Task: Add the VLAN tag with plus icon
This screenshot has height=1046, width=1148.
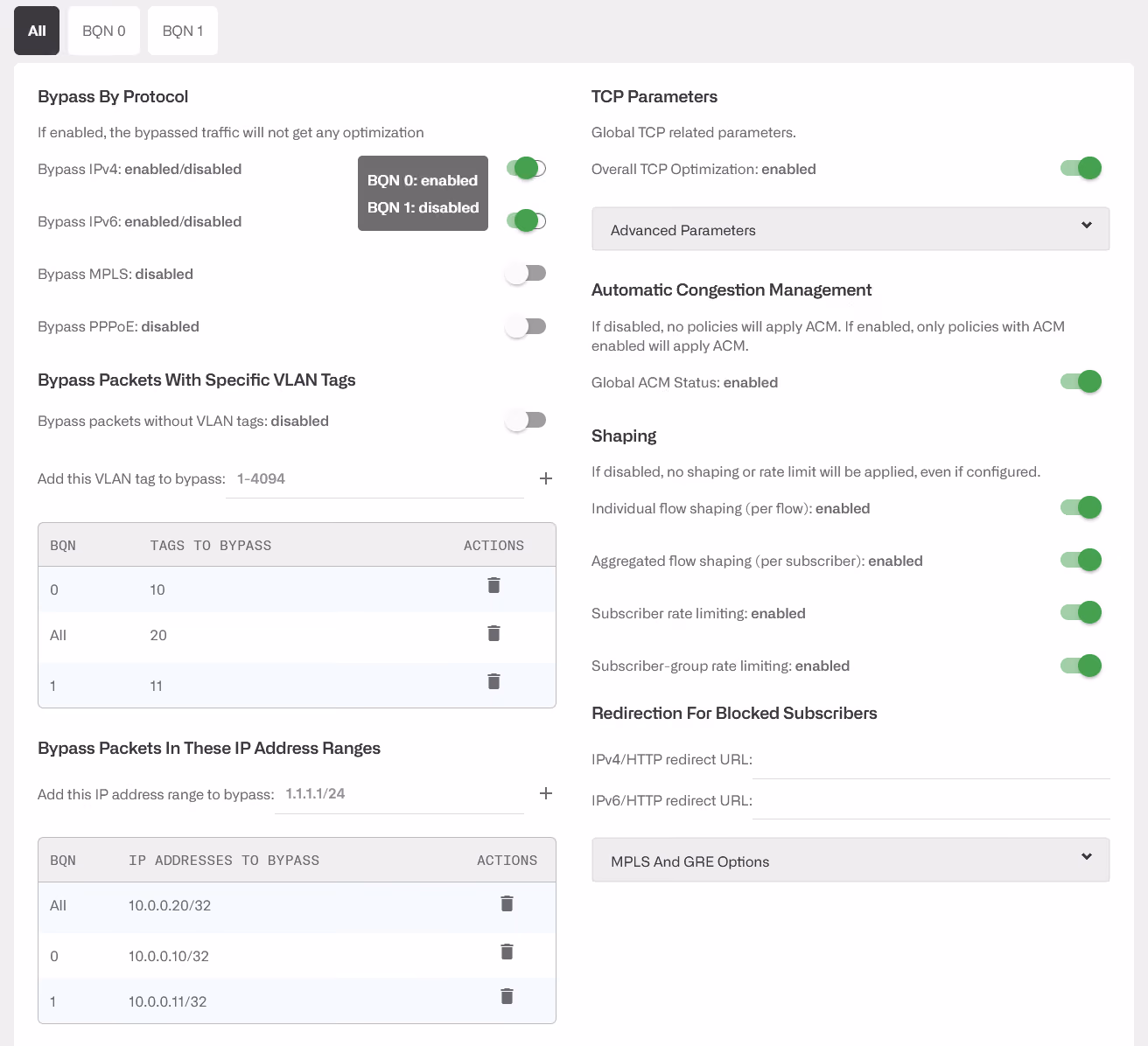Action: (x=546, y=478)
